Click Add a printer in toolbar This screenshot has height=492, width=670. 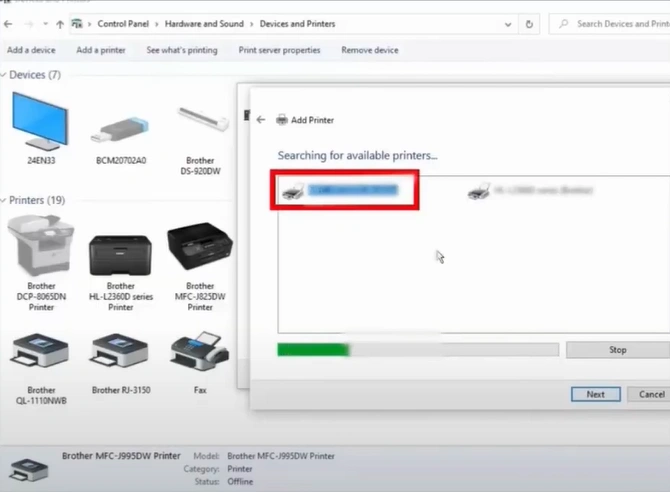pyautogui.click(x=101, y=50)
